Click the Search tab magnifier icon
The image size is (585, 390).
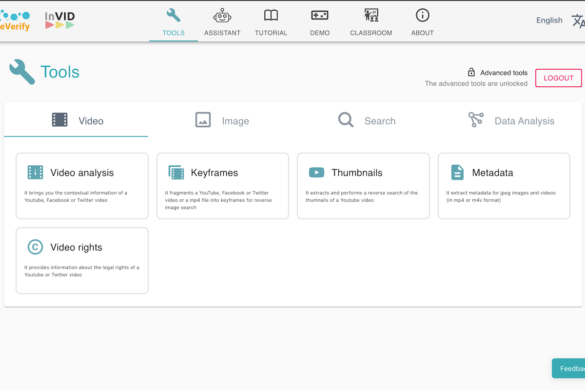tap(345, 120)
